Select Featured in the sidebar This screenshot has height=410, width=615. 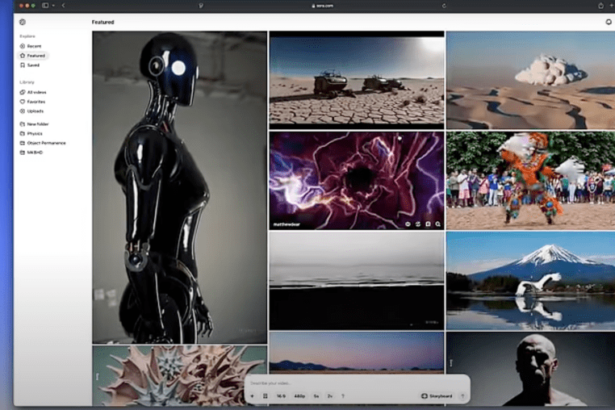(33, 56)
